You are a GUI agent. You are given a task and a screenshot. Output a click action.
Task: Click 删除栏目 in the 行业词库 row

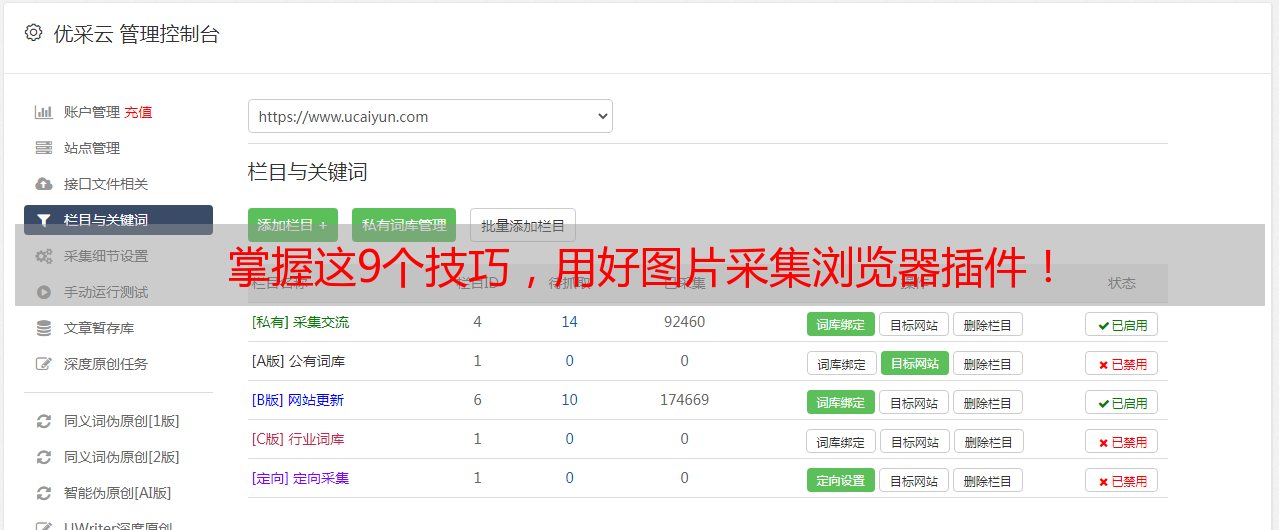[988, 441]
